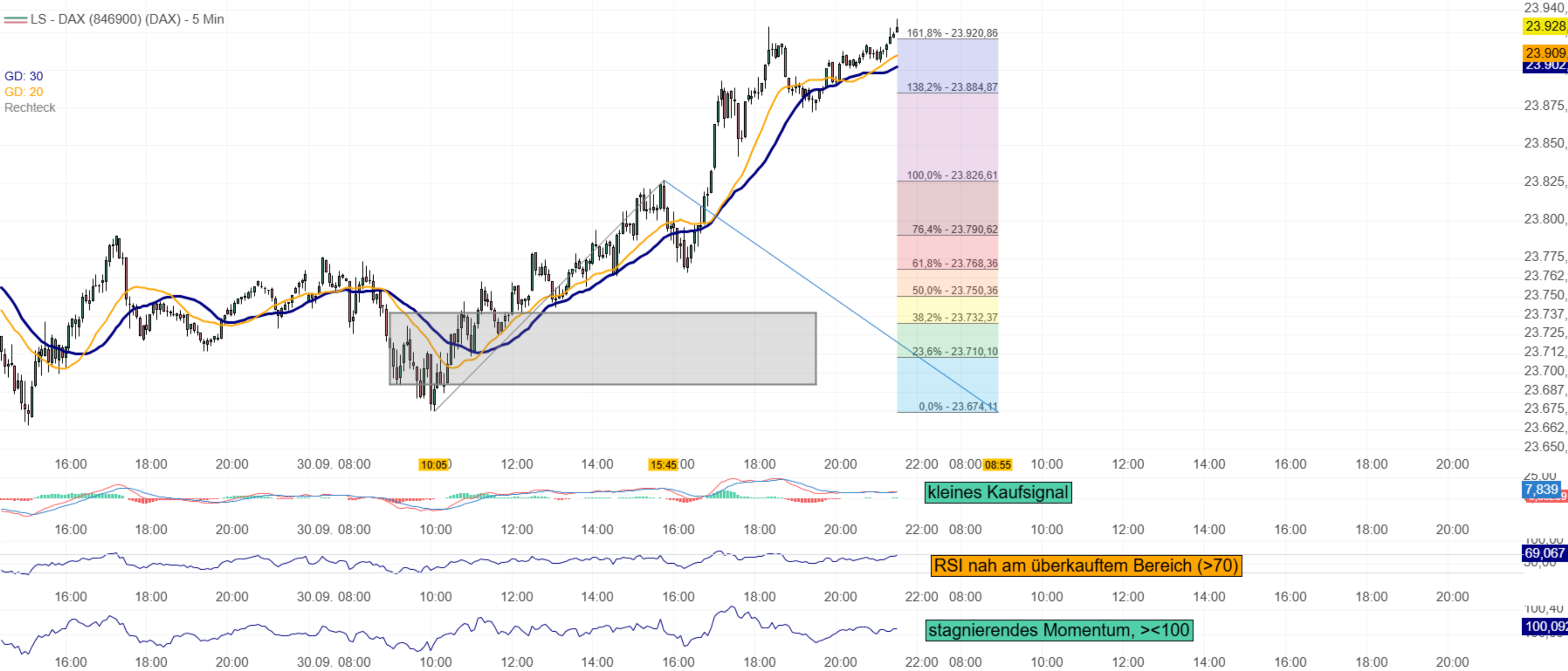The image size is (1568, 671).
Task: Click the Rechteck legend label
Action: click(30, 108)
